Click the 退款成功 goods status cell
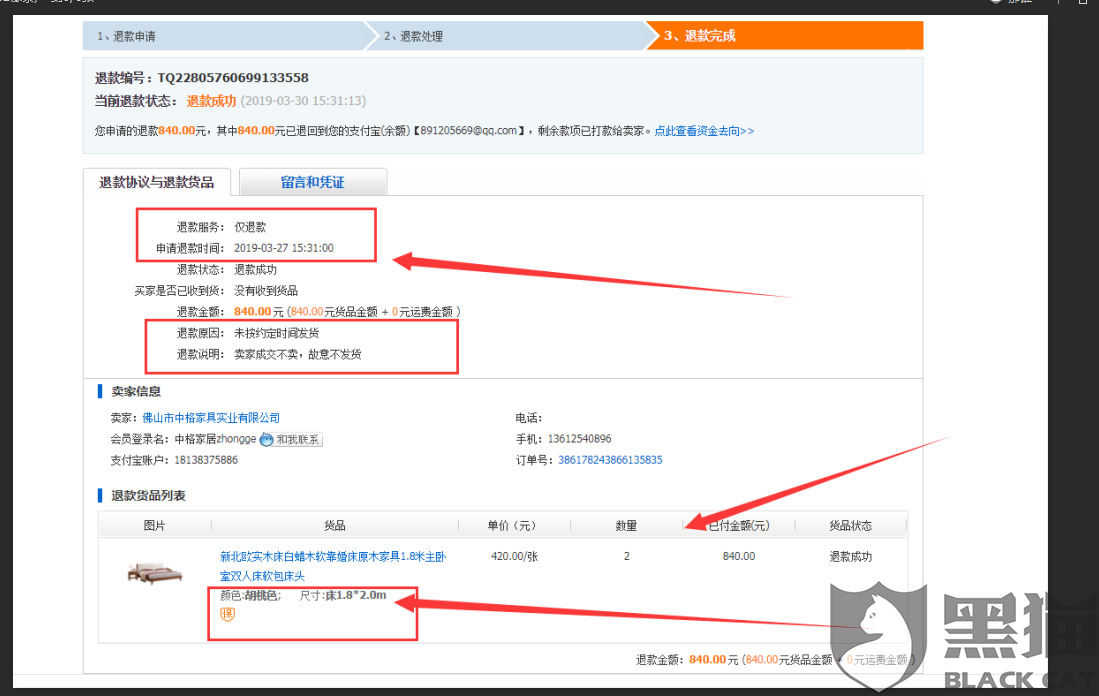 pyautogui.click(x=850, y=557)
